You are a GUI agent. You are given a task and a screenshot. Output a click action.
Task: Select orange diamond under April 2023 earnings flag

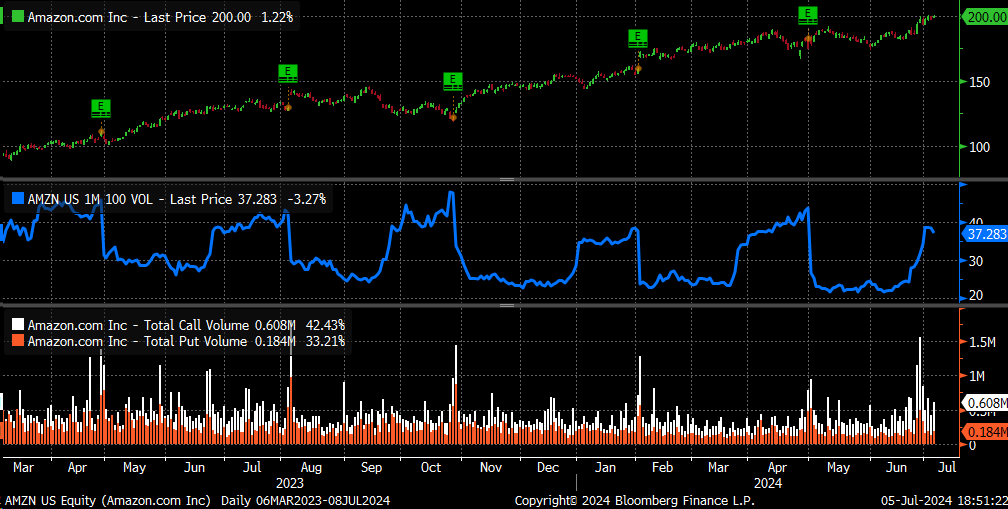click(101, 132)
